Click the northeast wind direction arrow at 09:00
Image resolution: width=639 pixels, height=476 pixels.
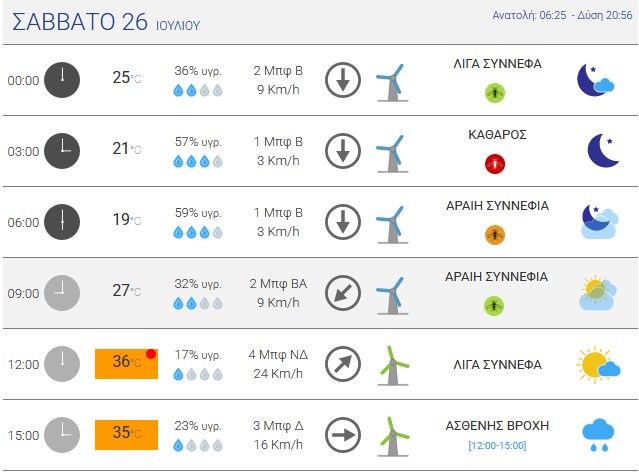click(343, 293)
